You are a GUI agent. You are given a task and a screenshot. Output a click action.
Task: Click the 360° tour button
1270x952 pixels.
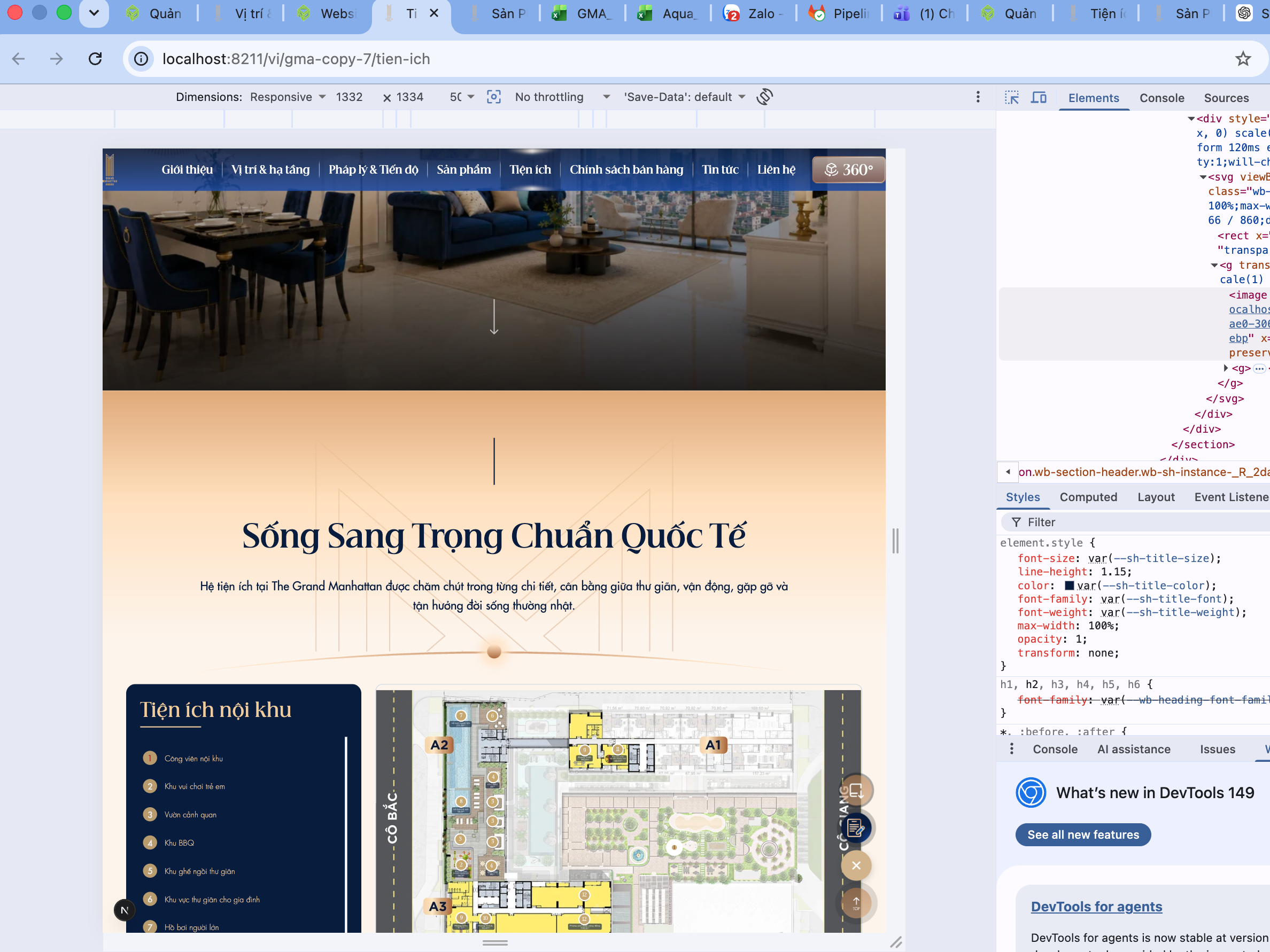coord(849,170)
